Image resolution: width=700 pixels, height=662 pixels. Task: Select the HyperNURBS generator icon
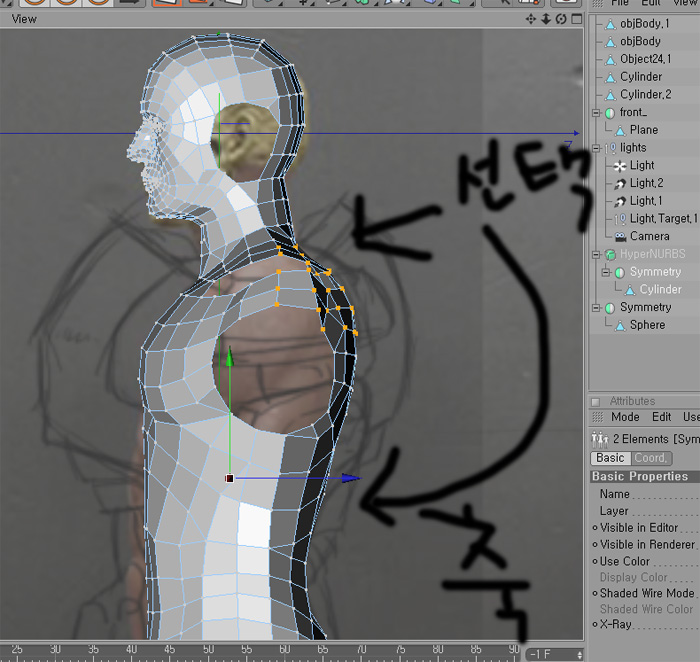(x=610, y=255)
